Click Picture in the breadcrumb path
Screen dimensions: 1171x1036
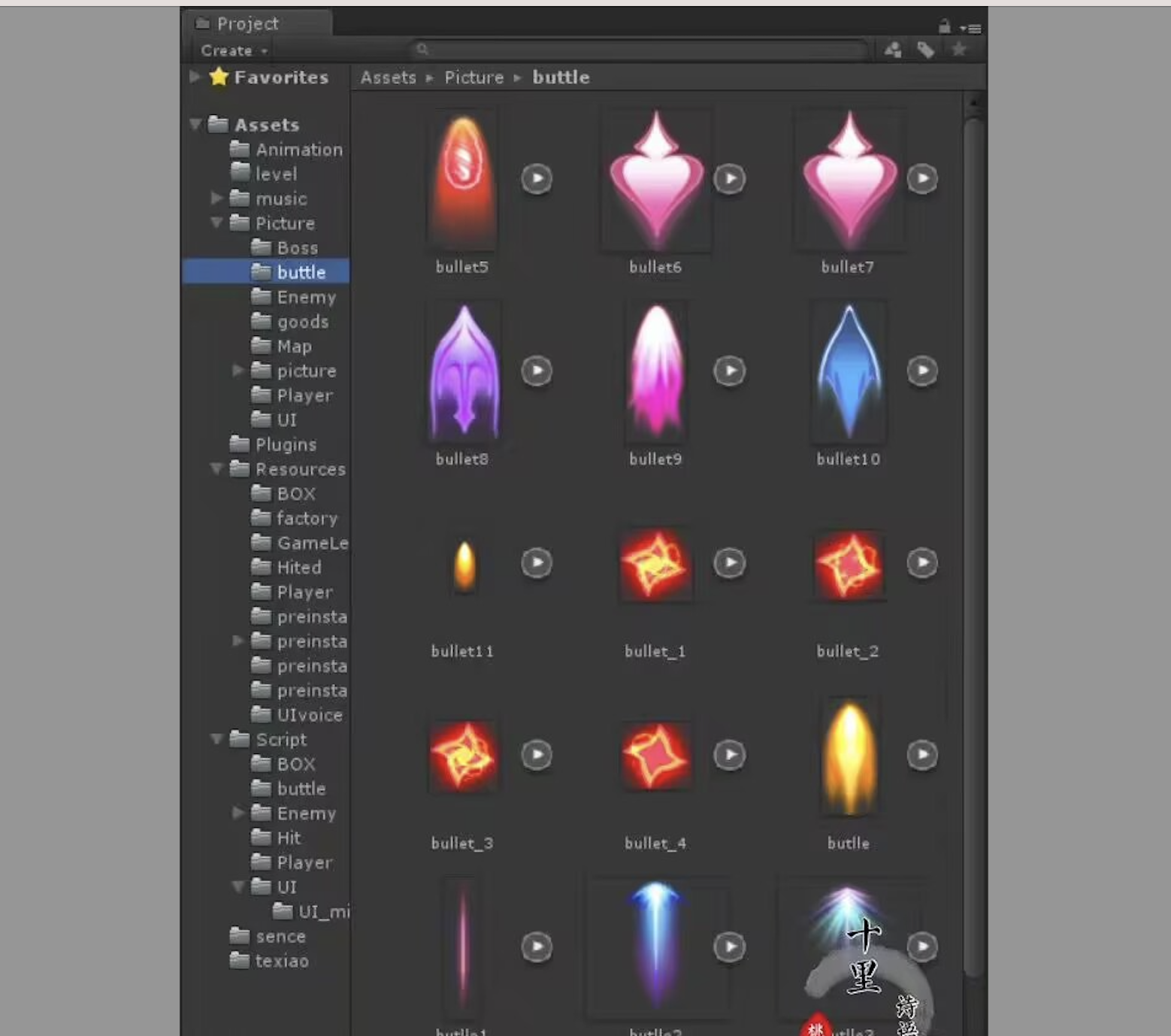tap(474, 77)
